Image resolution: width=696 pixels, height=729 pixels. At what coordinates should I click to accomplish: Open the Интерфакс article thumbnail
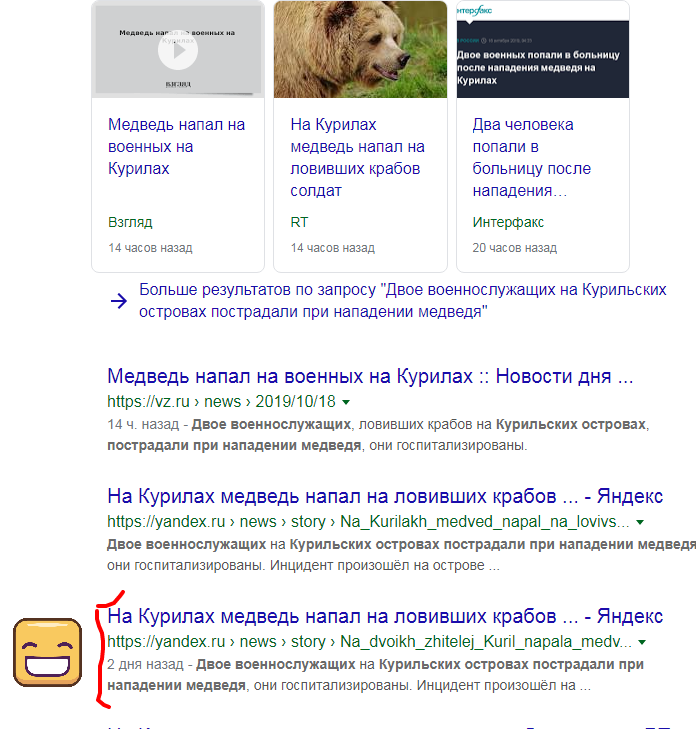click(543, 49)
